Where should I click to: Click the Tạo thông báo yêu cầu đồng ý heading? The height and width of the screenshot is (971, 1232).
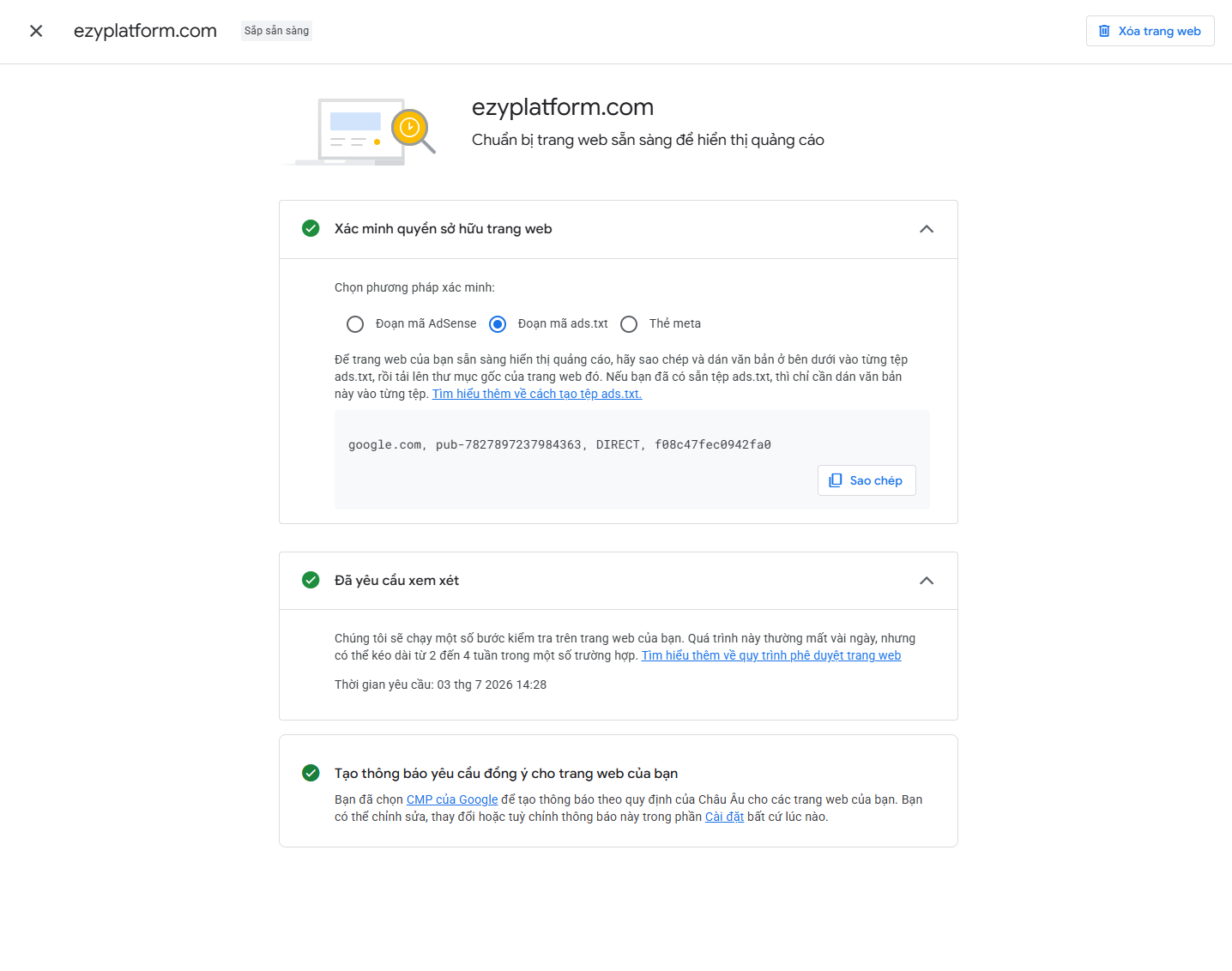click(x=506, y=774)
